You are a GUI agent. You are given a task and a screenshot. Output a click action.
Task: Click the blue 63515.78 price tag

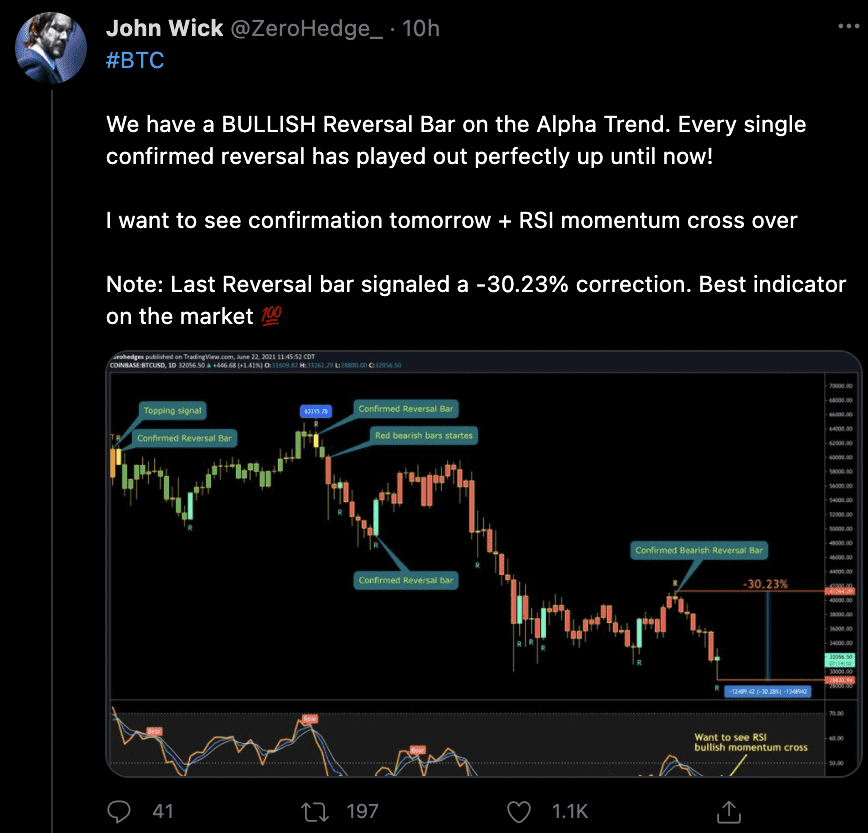pos(315,410)
